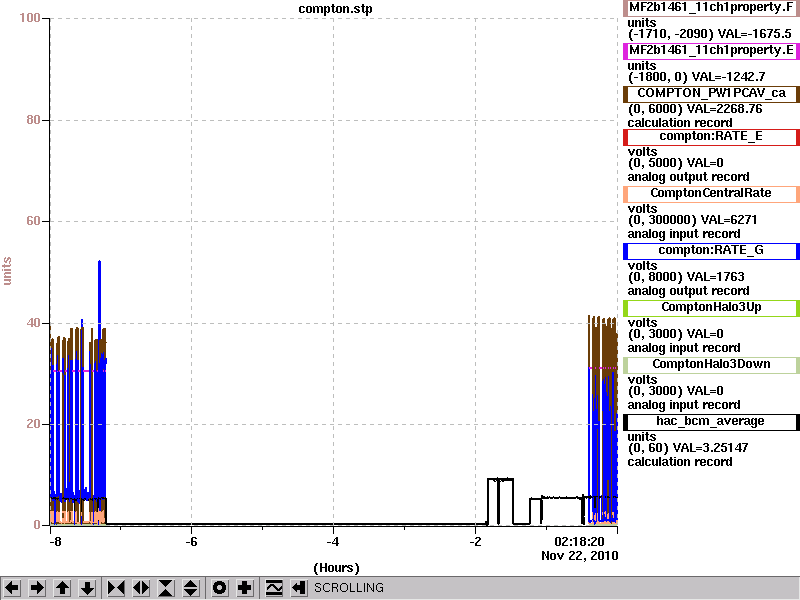
Task: Click the y-axis tick label 100
Action: pos(30,18)
